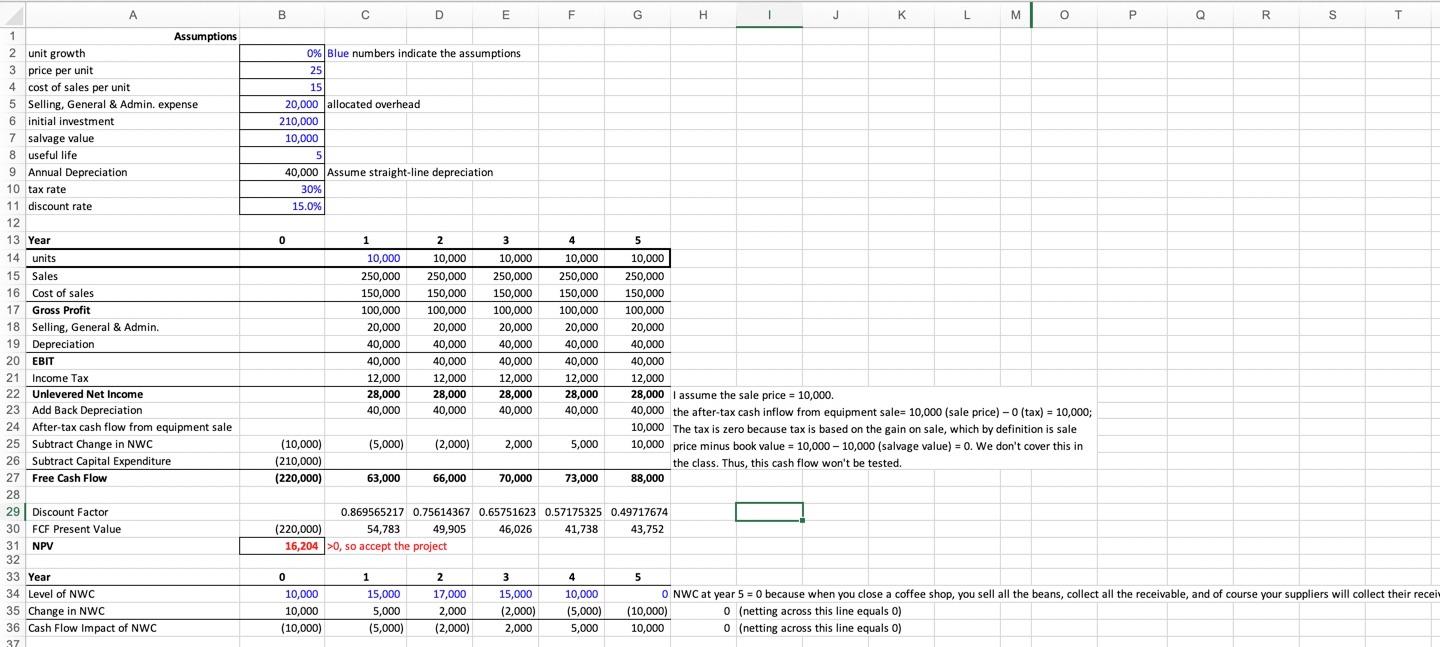The width and height of the screenshot is (1440, 647).
Task: Click the Discount Factor value 0.869565217
Action: tap(365, 511)
